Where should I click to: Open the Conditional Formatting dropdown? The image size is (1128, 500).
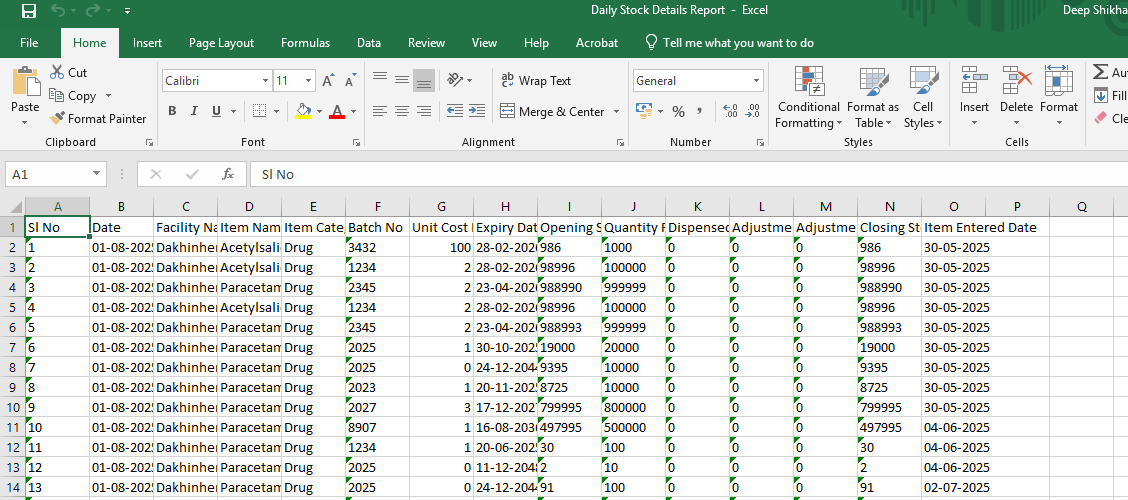click(x=808, y=100)
